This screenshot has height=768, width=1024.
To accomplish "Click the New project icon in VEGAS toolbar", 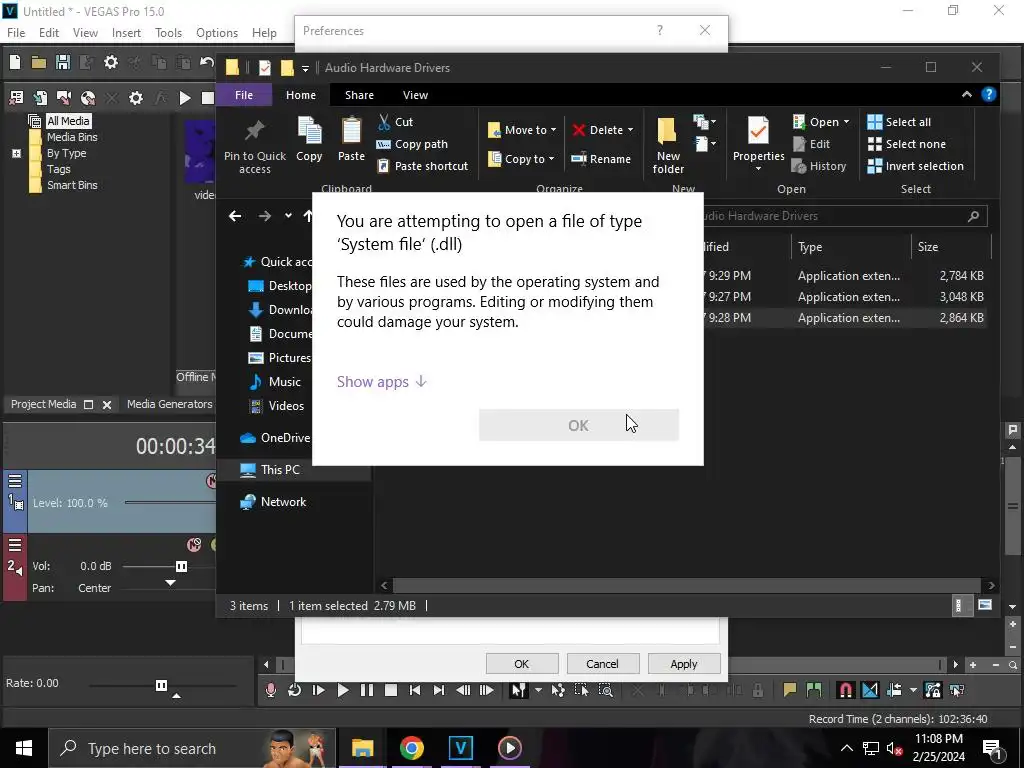I will [x=15, y=62].
